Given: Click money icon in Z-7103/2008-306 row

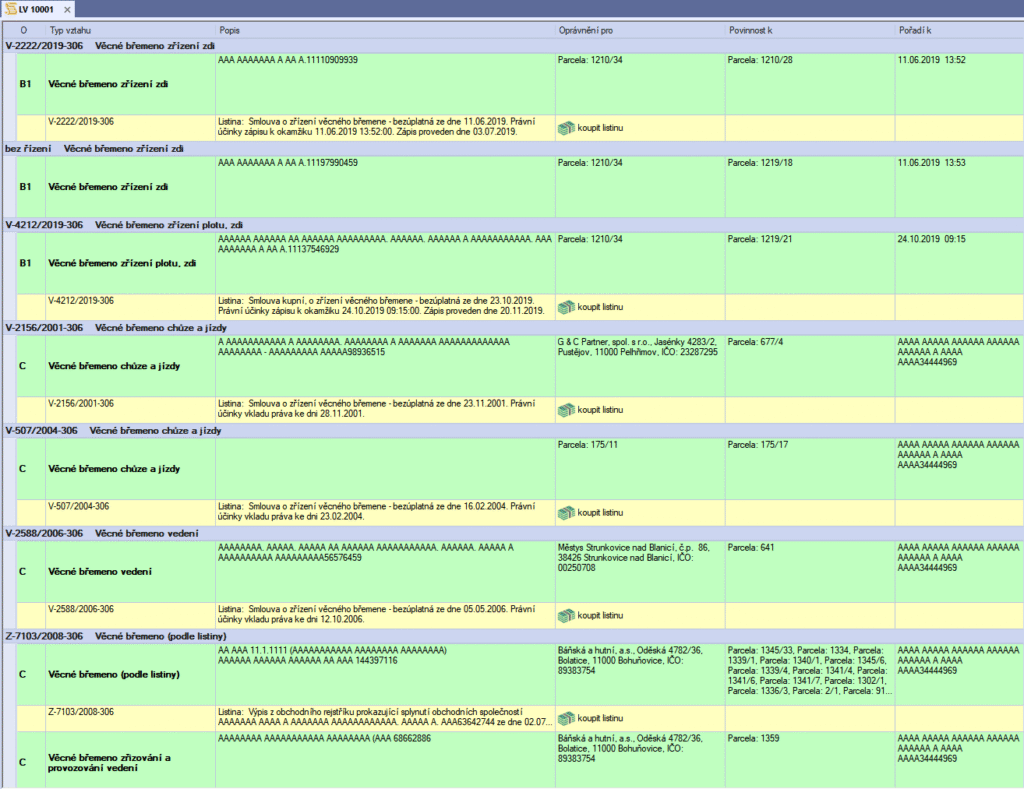Looking at the screenshot, I should click(566, 718).
